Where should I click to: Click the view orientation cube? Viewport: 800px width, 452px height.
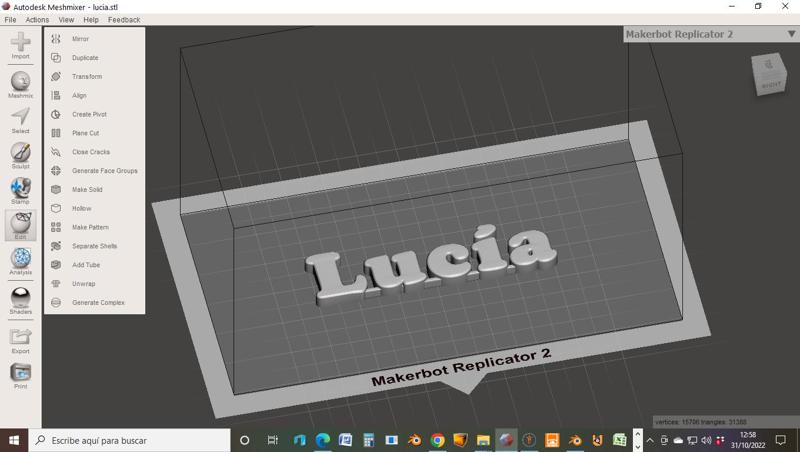click(x=769, y=73)
